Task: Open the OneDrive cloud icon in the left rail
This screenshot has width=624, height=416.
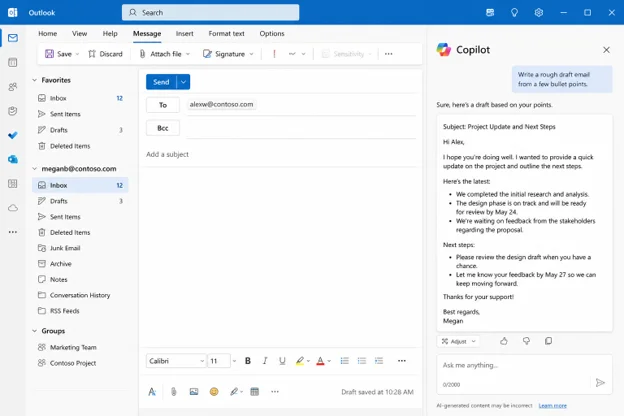Action: (13, 208)
